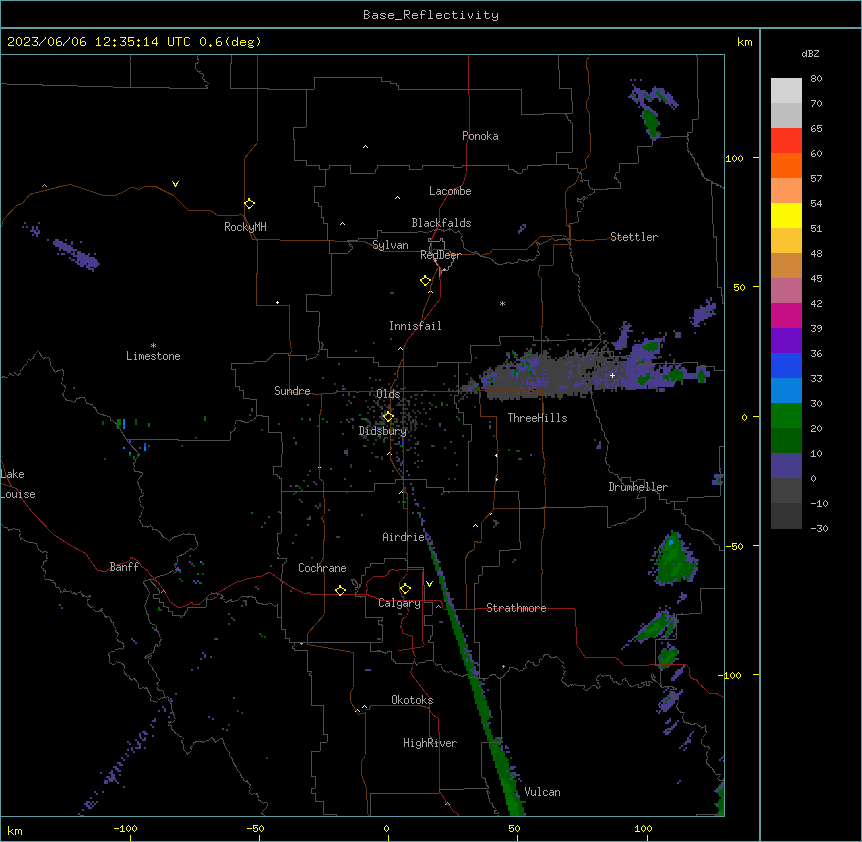Click the white plus marker in ThreeHills echo
862x842 pixels.
(x=612, y=375)
